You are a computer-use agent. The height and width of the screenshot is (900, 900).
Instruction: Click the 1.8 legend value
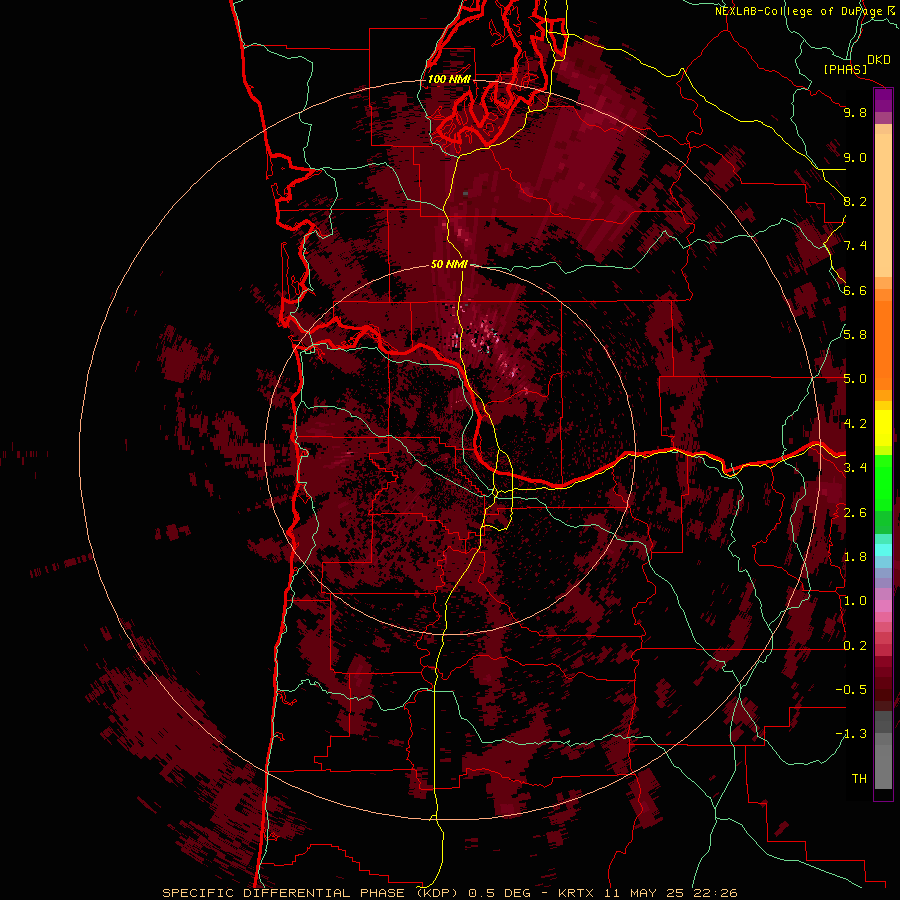pos(855,557)
